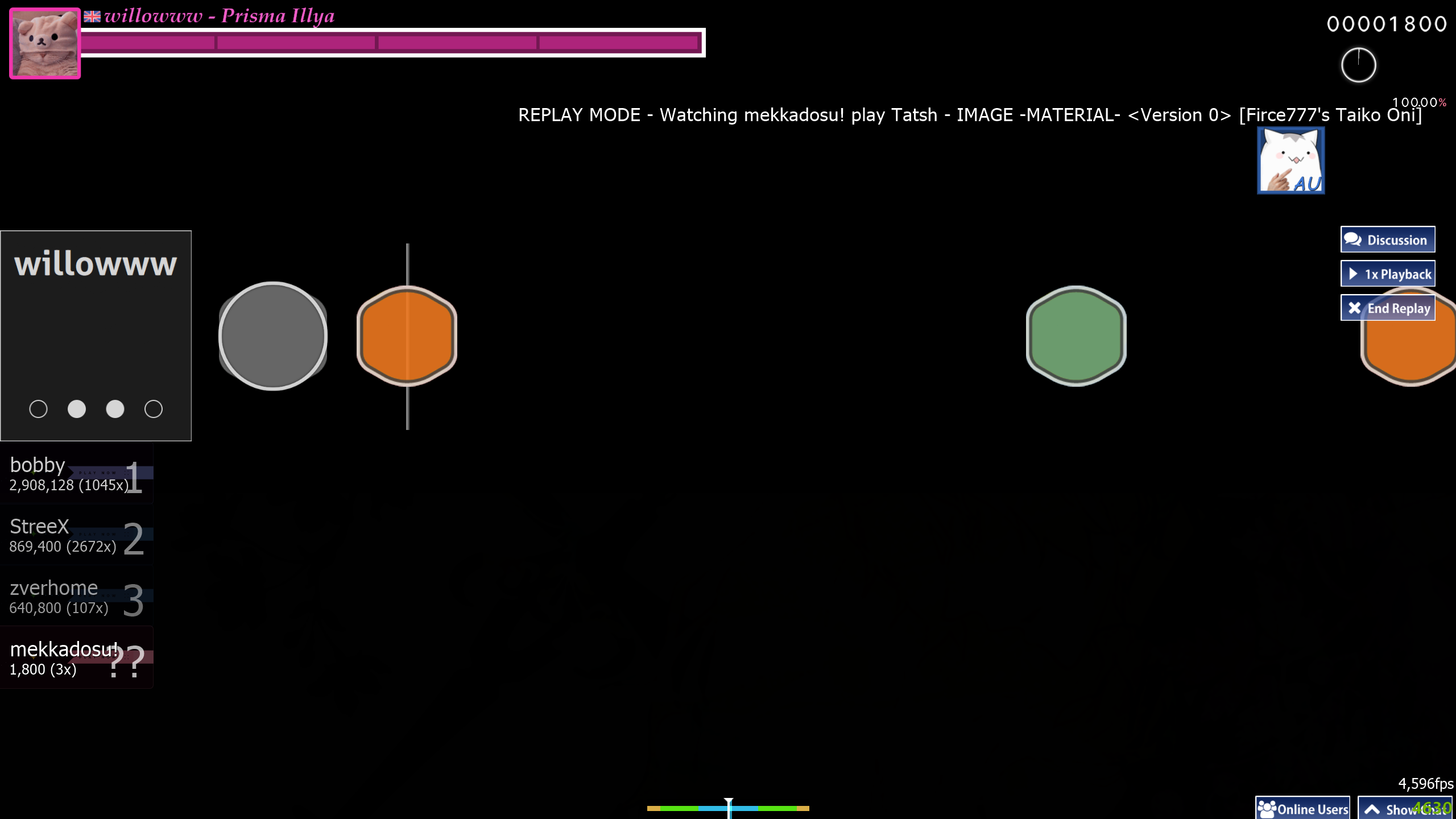Click the Auto mod cat icon
This screenshot has width=1456, height=819.
1290,160
